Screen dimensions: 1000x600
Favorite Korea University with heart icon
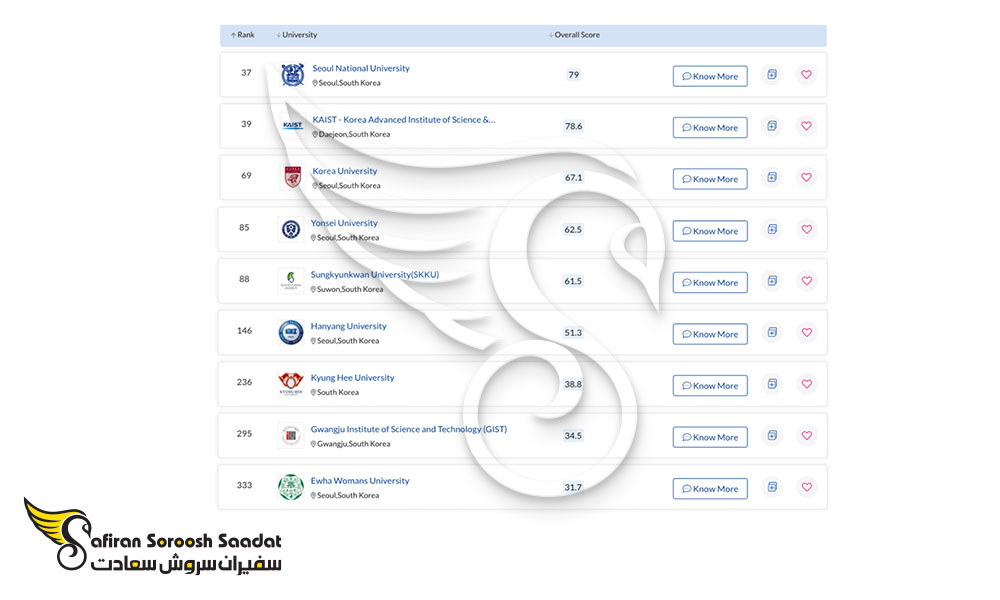[806, 177]
